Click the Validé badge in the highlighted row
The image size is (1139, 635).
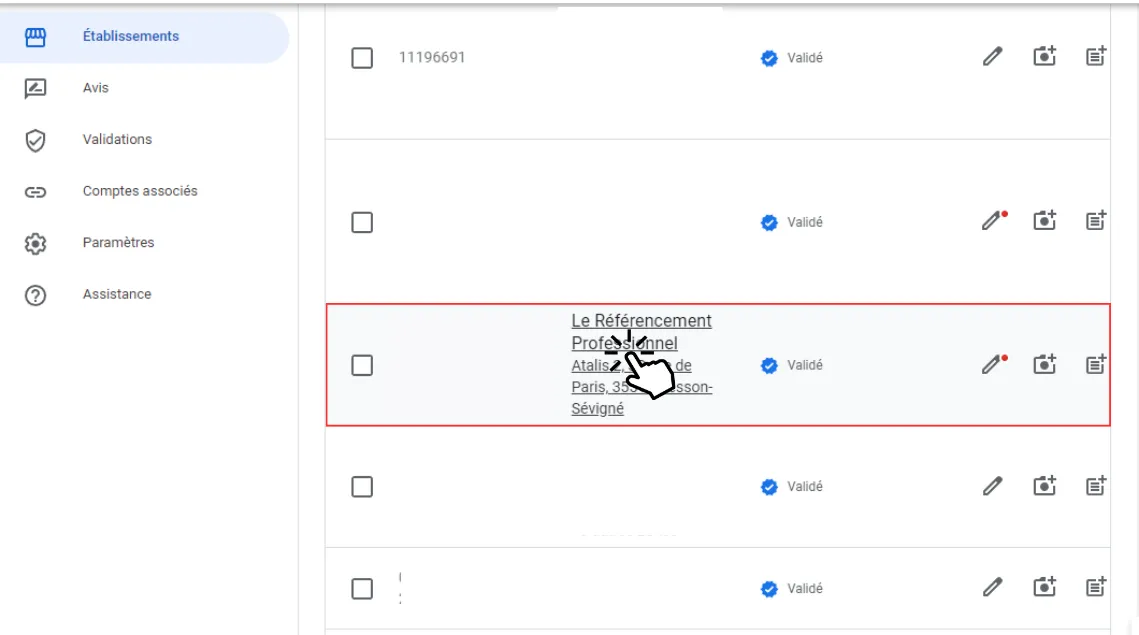click(x=792, y=365)
